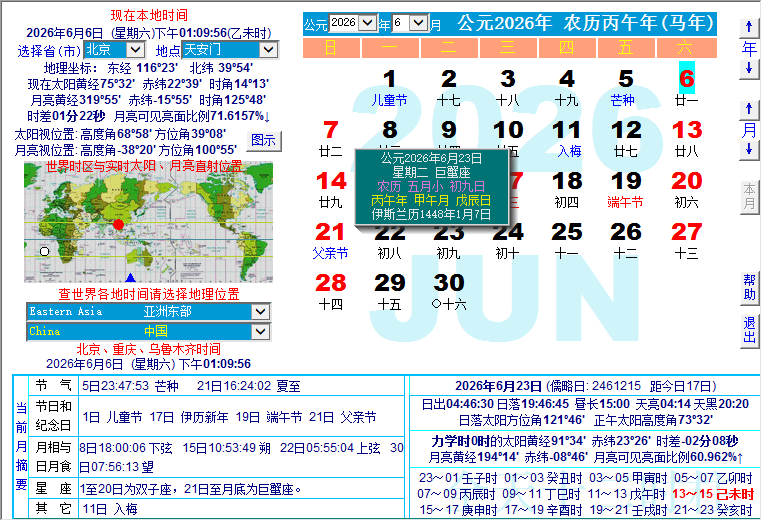Click the moon circle marker on world map

[x=45, y=252]
